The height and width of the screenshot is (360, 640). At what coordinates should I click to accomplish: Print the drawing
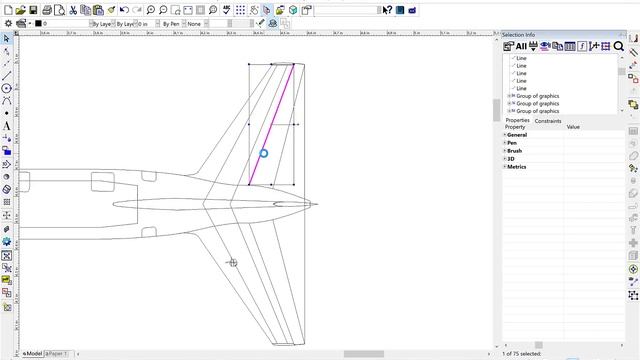(47, 10)
